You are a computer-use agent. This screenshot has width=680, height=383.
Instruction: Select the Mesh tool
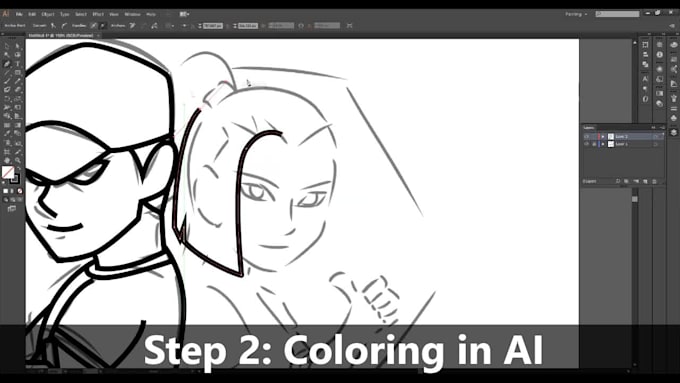coord(7,125)
